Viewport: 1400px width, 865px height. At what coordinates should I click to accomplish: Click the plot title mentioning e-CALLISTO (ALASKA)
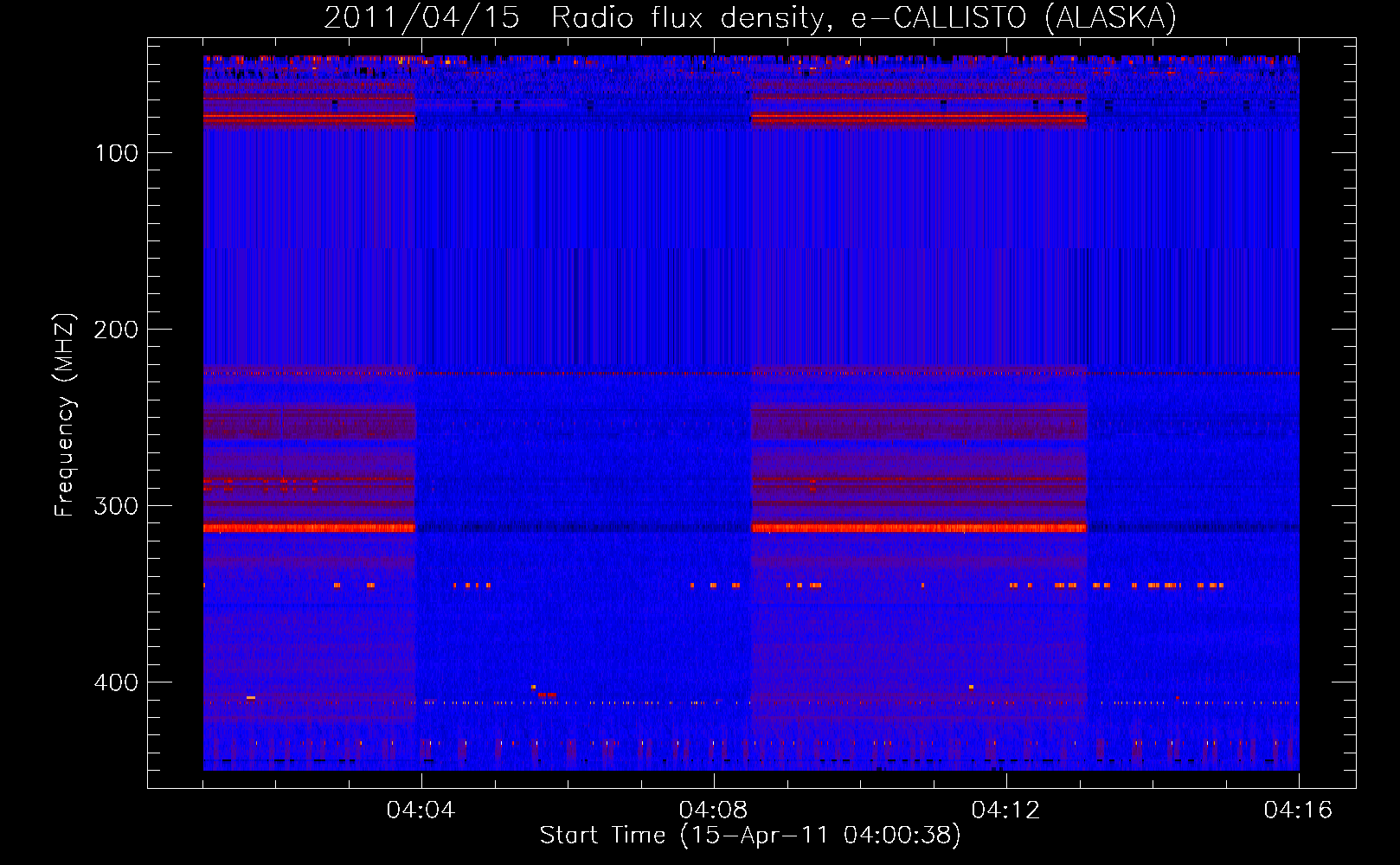click(x=750, y=17)
